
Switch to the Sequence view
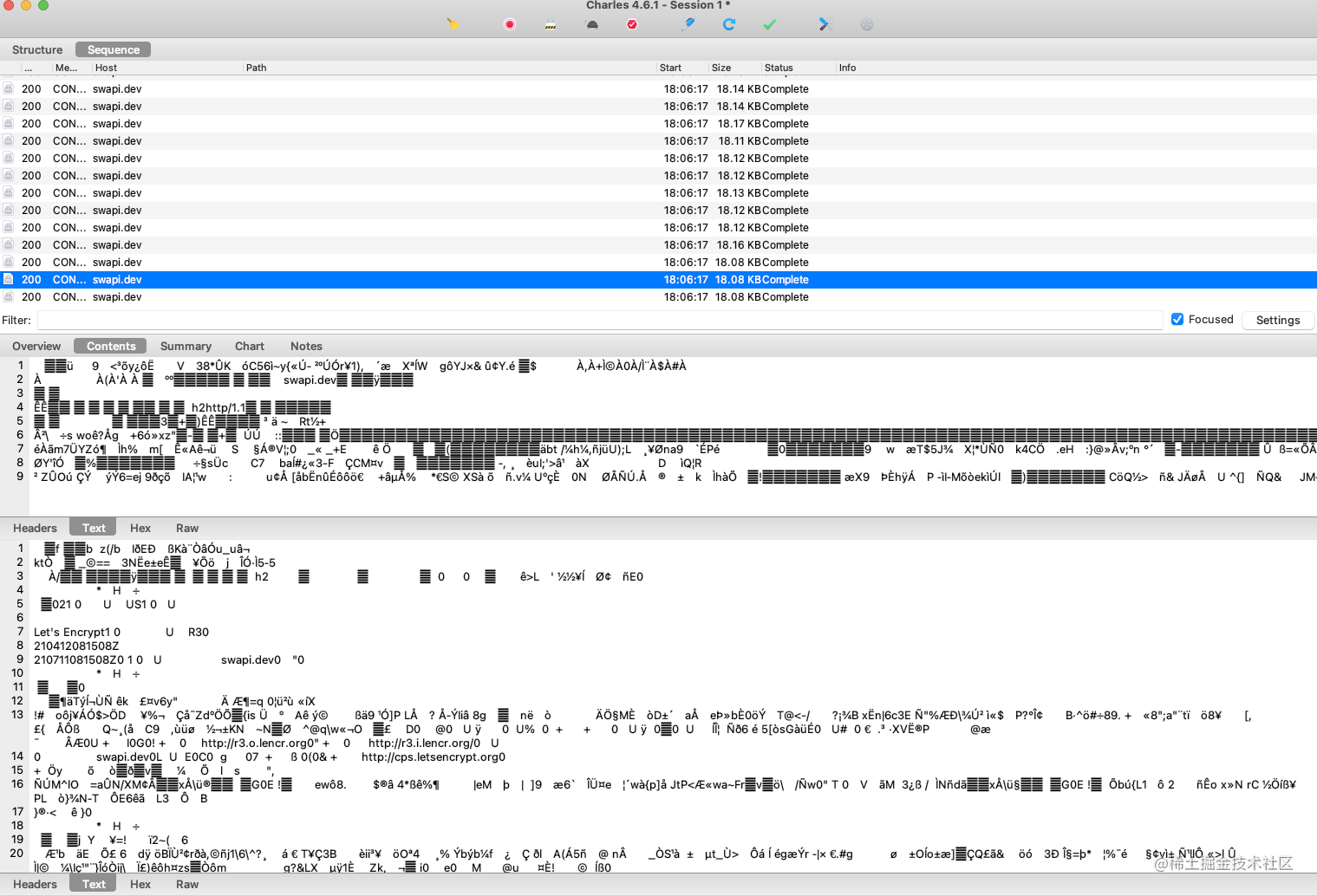114,49
